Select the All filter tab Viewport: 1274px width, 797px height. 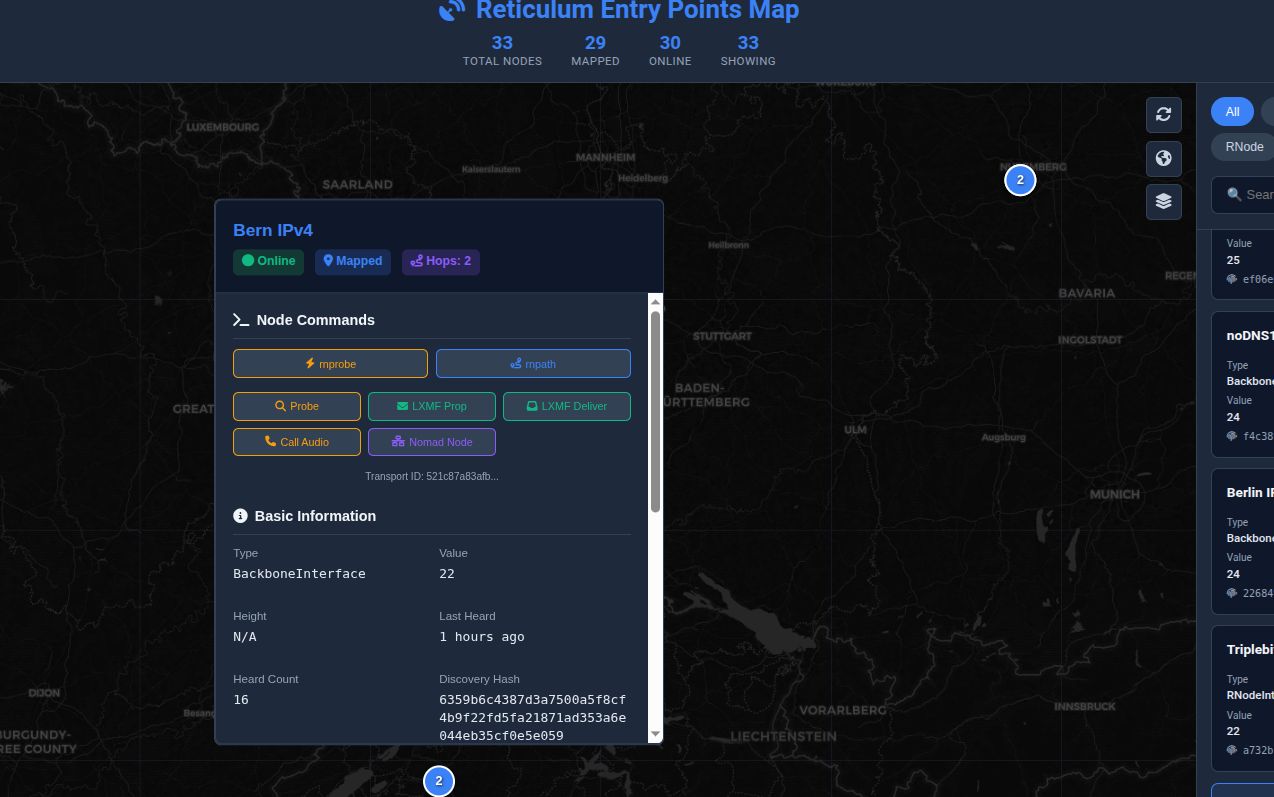pos(1232,111)
